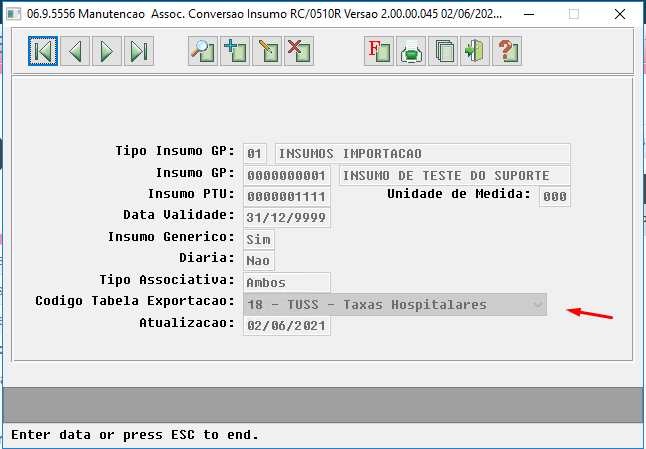Click the Atualizacao date field
Screen dimensions: 646x449
click(x=287, y=326)
